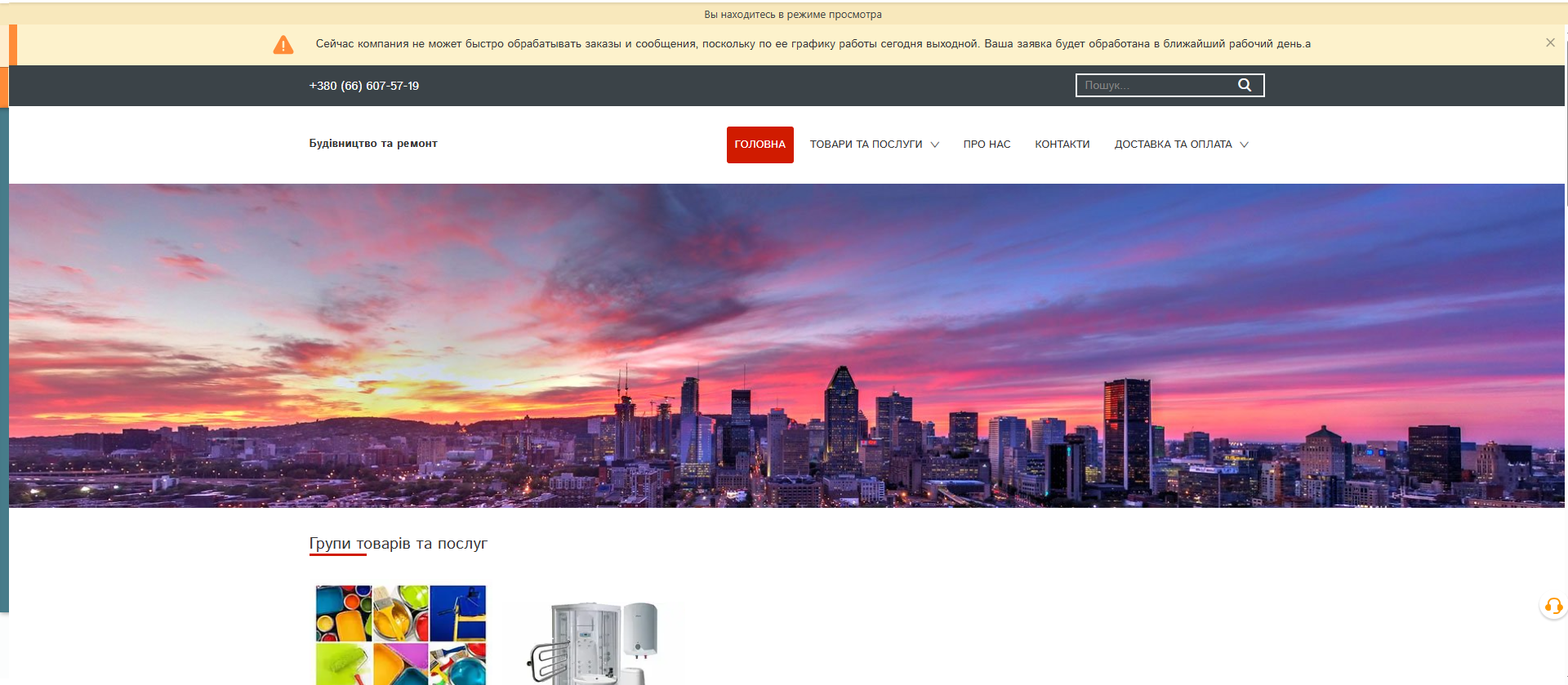Expand the ТОВАРИ ТА ПОСЛУГИ chevron arrow
The width and height of the screenshot is (1568, 685).
pos(935,145)
